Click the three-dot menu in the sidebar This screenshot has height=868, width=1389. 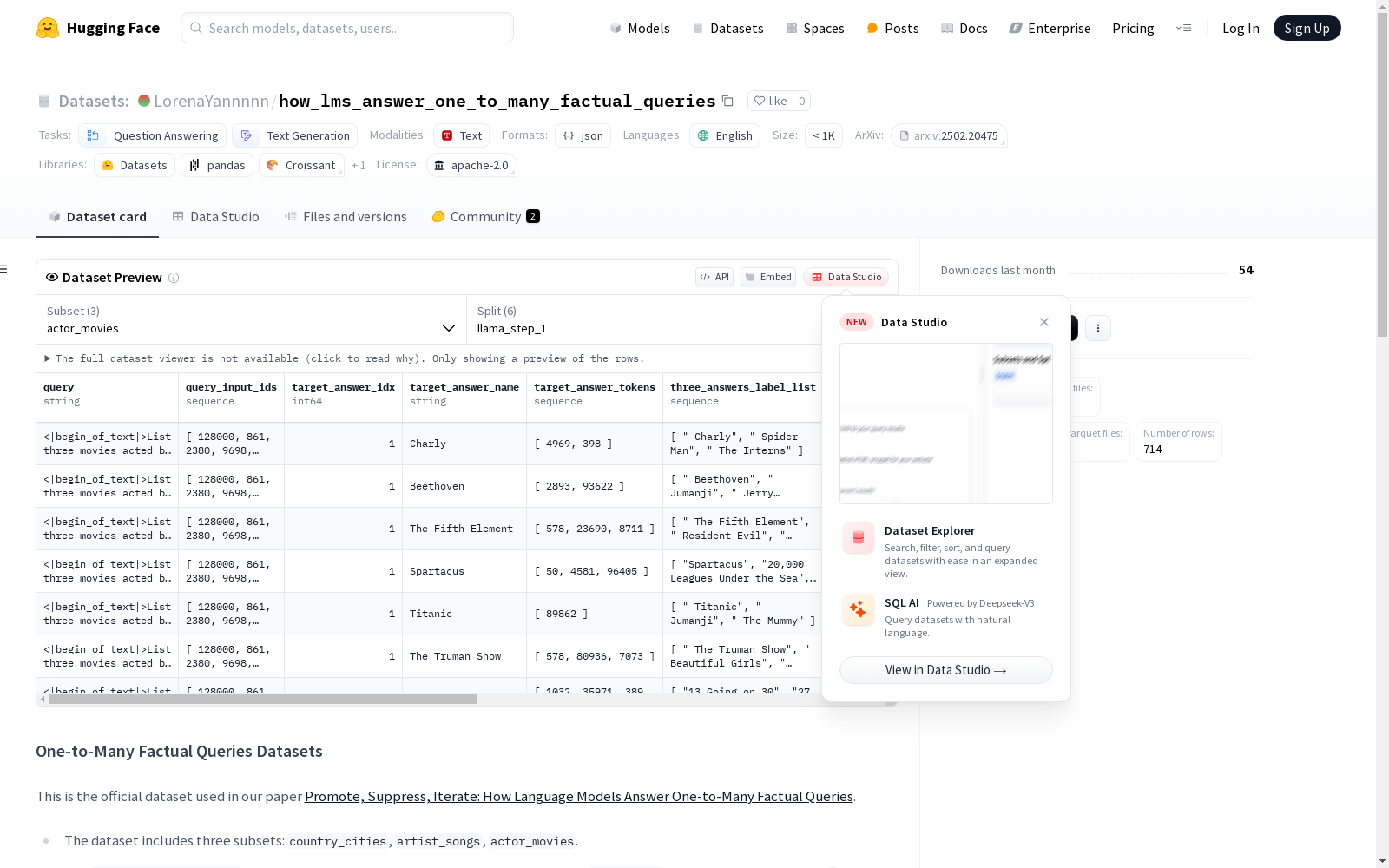(x=1098, y=328)
